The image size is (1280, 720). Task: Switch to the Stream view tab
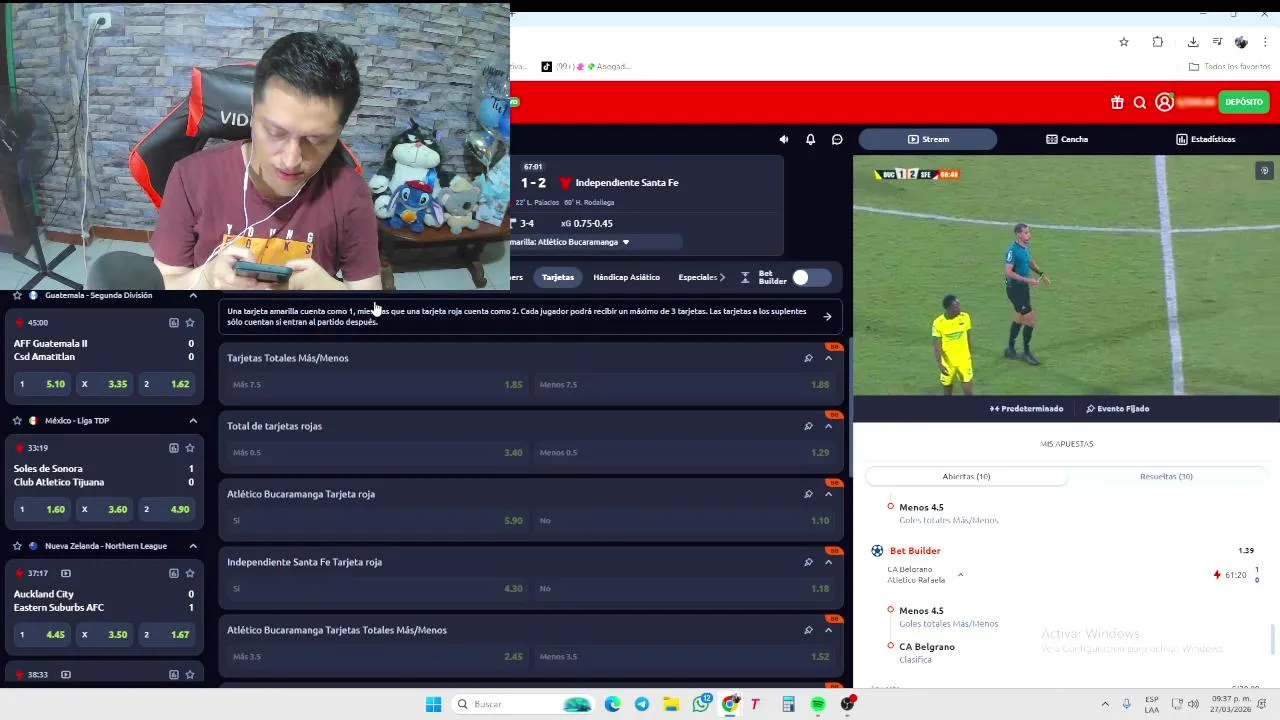coord(929,139)
